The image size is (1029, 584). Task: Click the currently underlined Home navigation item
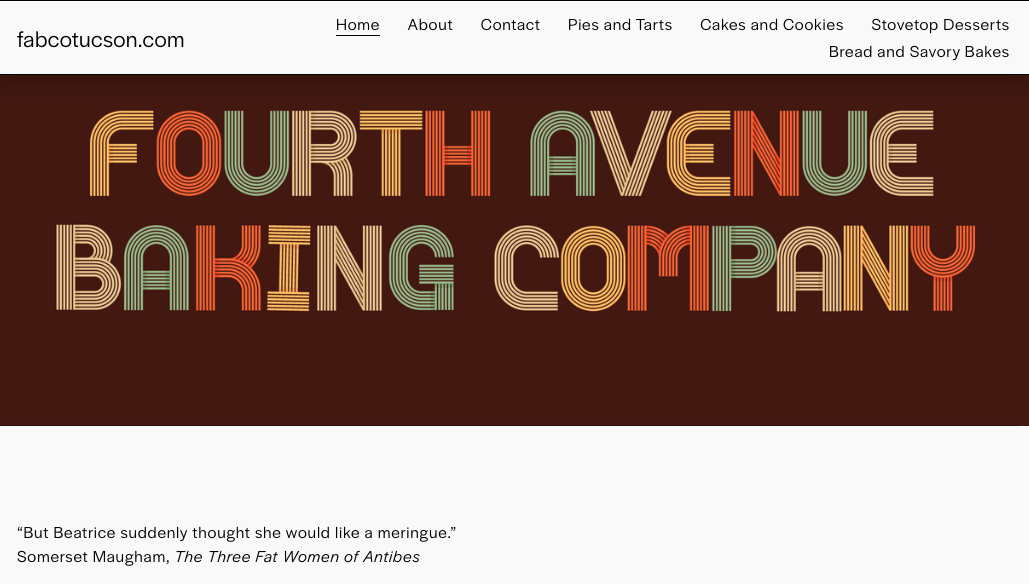point(357,25)
